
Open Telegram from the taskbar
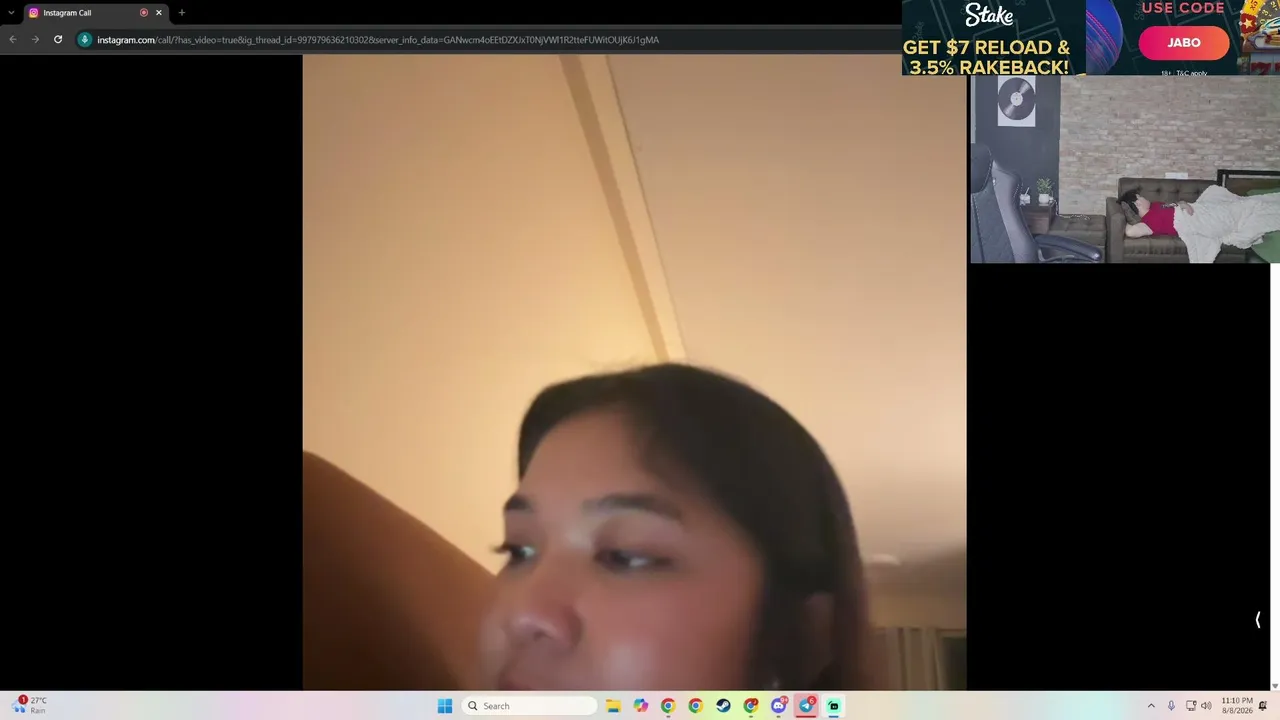pos(806,706)
